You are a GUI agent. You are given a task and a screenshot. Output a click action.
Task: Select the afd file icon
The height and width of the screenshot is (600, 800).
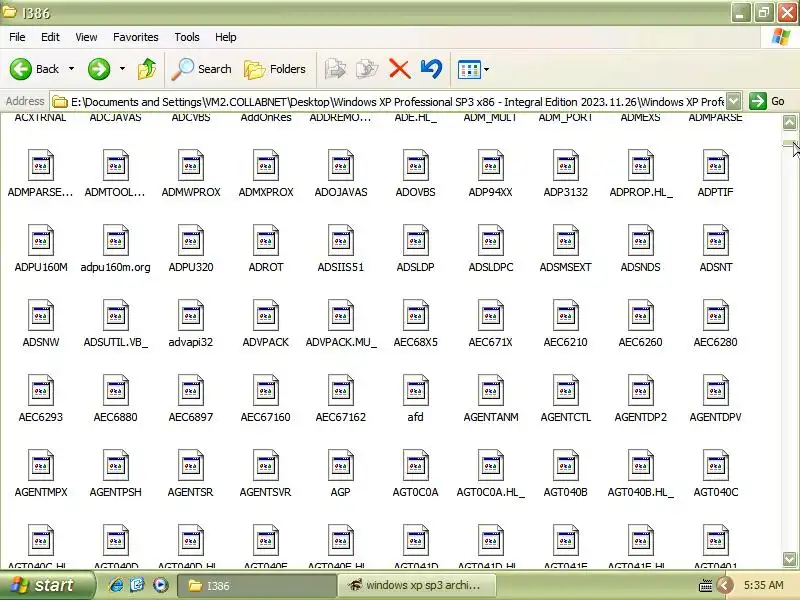tap(416, 390)
